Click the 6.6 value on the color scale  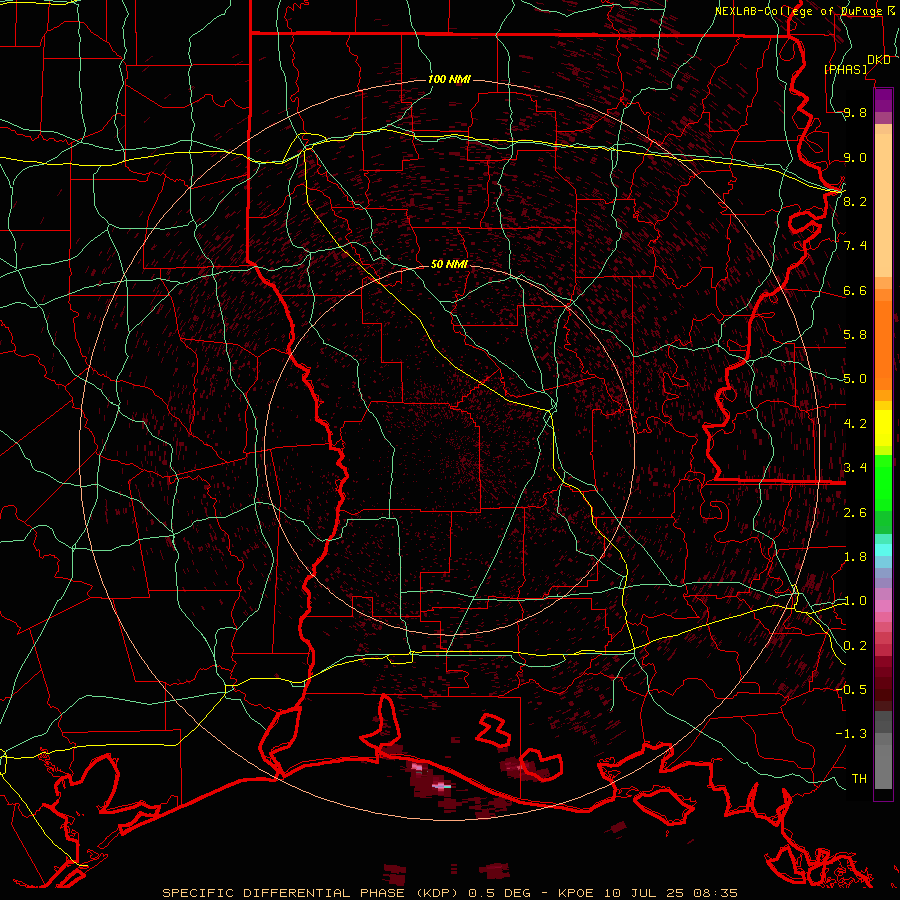tap(855, 290)
